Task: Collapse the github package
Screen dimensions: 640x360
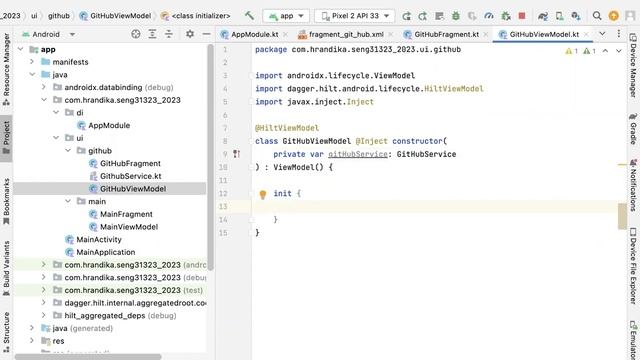Action: 68,151
